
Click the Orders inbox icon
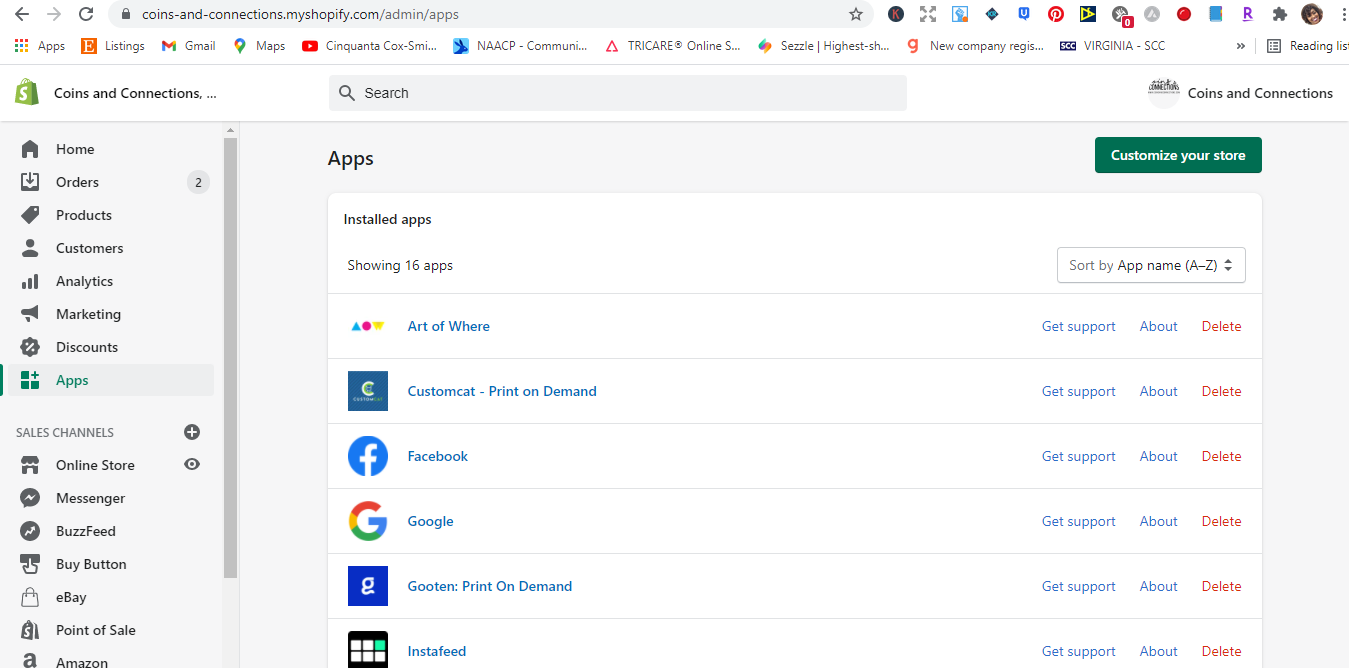point(30,182)
